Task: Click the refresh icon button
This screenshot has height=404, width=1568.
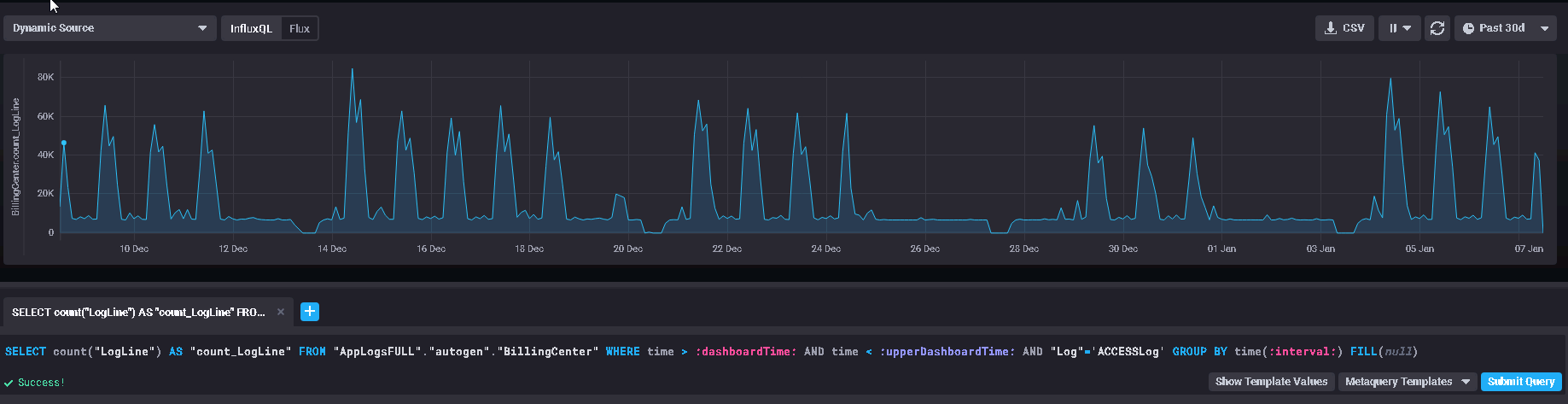Action: click(1437, 28)
